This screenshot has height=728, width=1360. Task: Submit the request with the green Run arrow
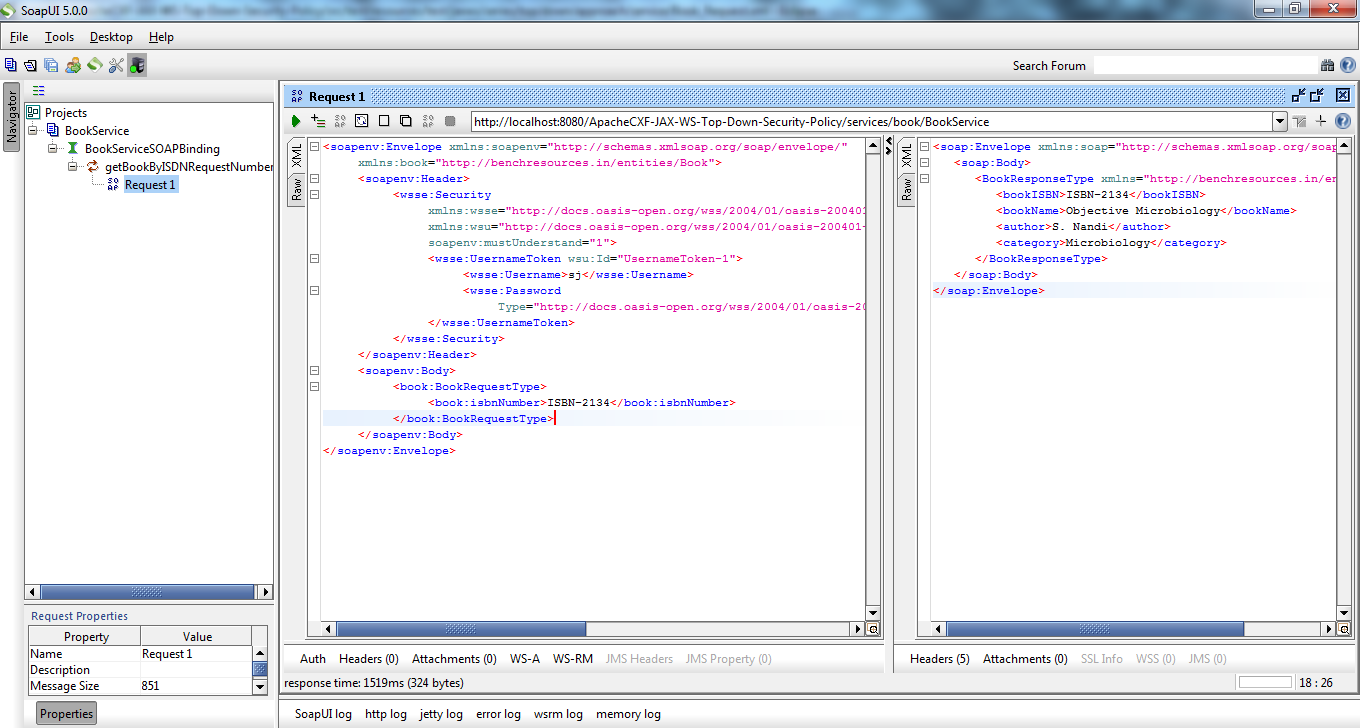pyautogui.click(x=295, y=120)
